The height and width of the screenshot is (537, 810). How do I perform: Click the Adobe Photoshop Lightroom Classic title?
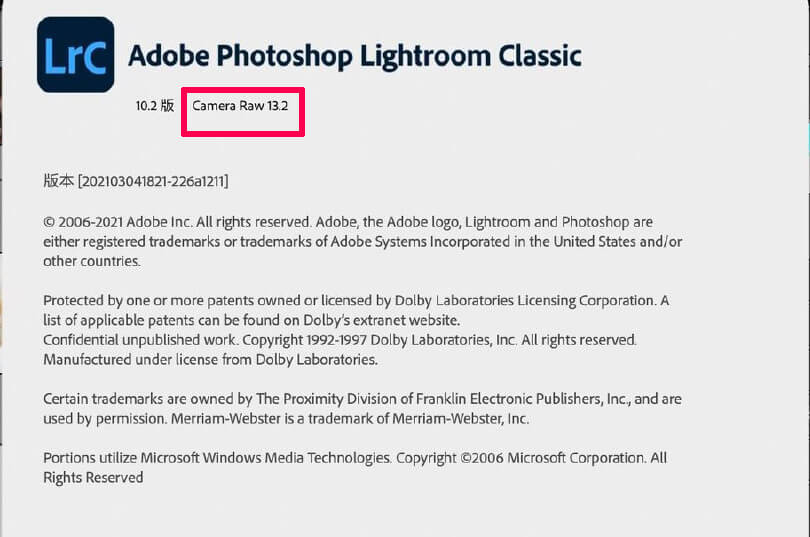pos(355,55)
